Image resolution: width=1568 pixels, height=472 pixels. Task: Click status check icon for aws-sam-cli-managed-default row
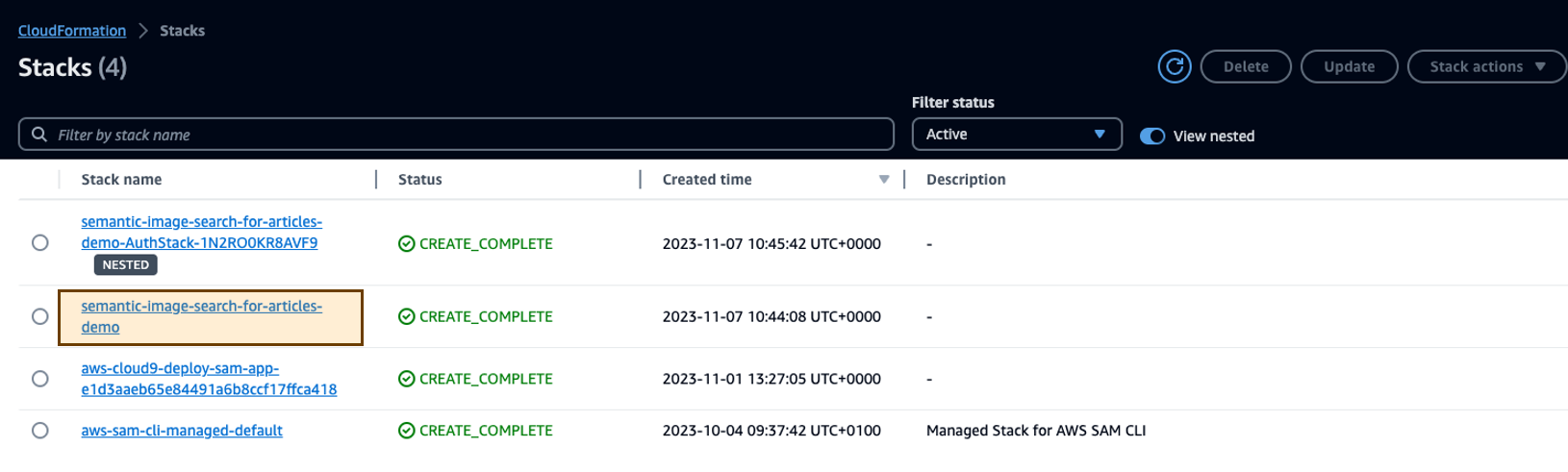(406, 431)
